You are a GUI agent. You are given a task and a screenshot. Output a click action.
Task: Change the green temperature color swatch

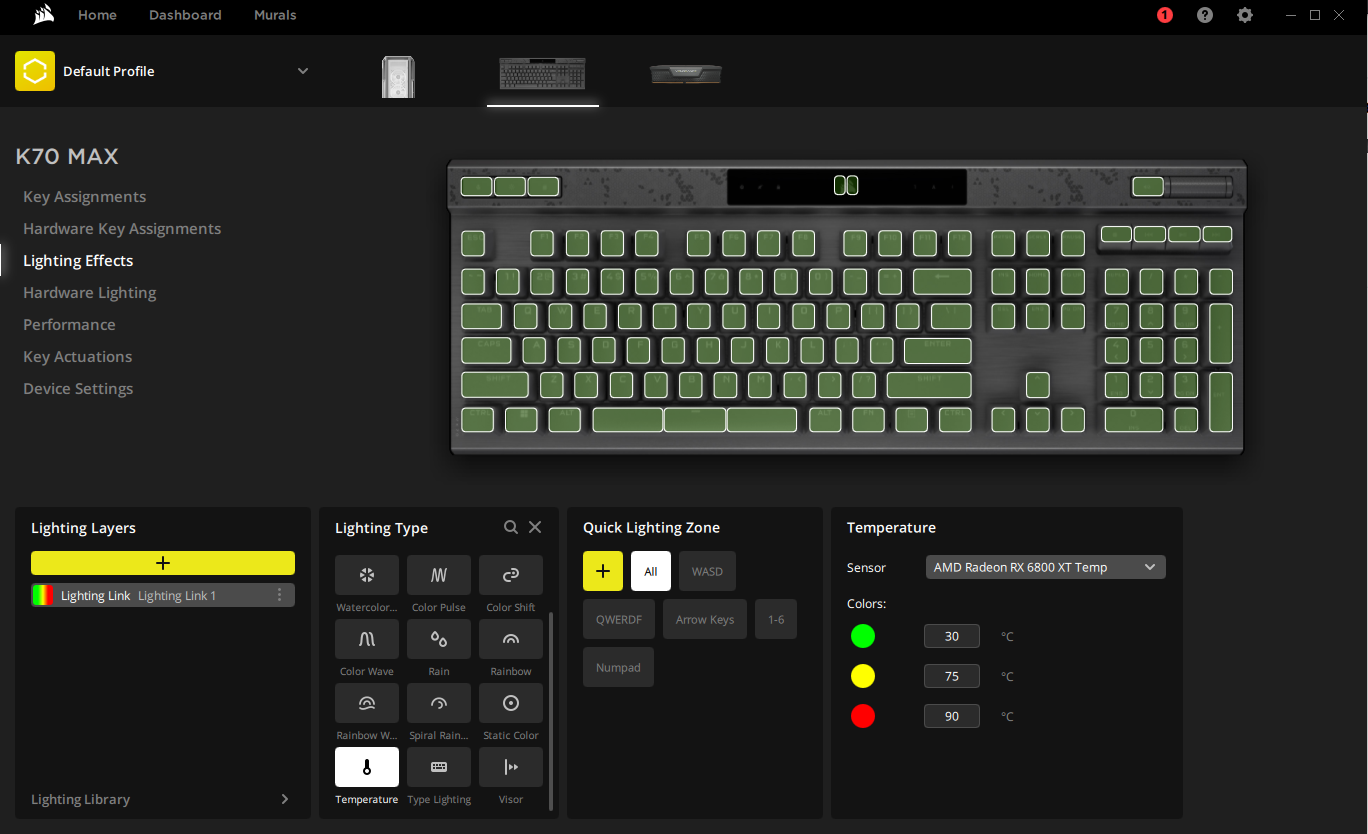coord(863,636)
